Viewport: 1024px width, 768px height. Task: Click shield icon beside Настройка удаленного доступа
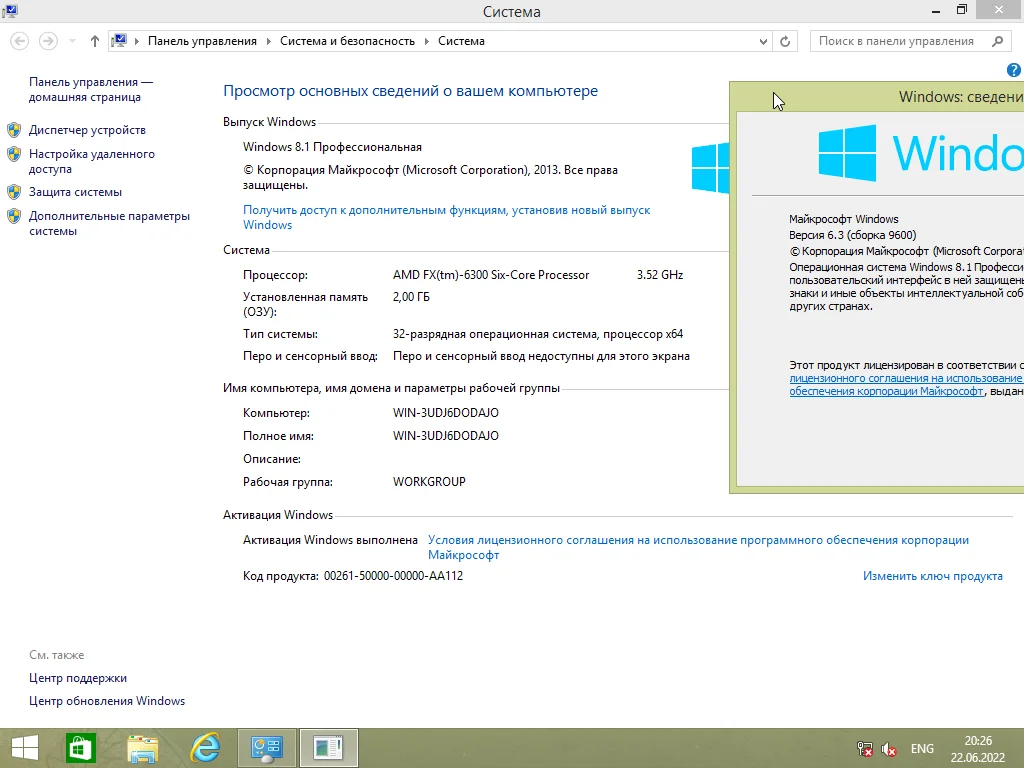pos(14,154)
